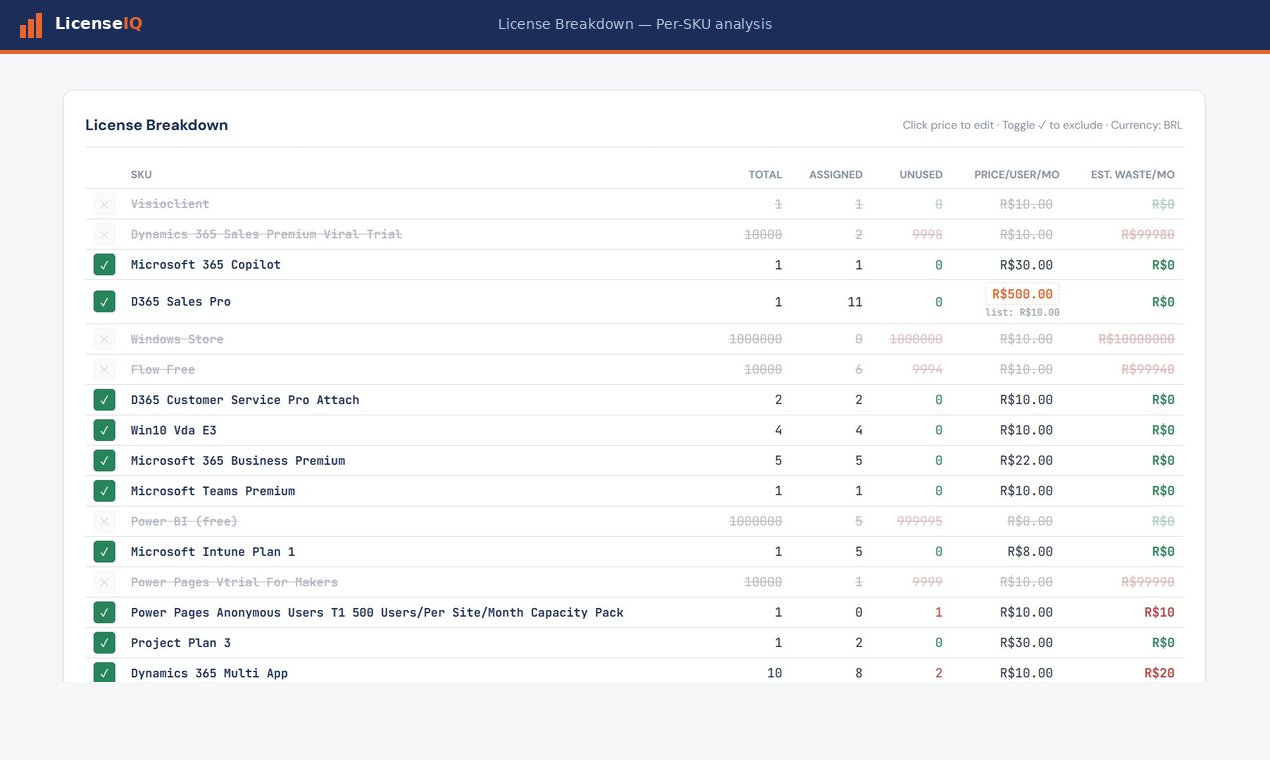Re-enable the Windows Store row checkbox
Viewport: 1270px width, 760px height.
point(104,339)
